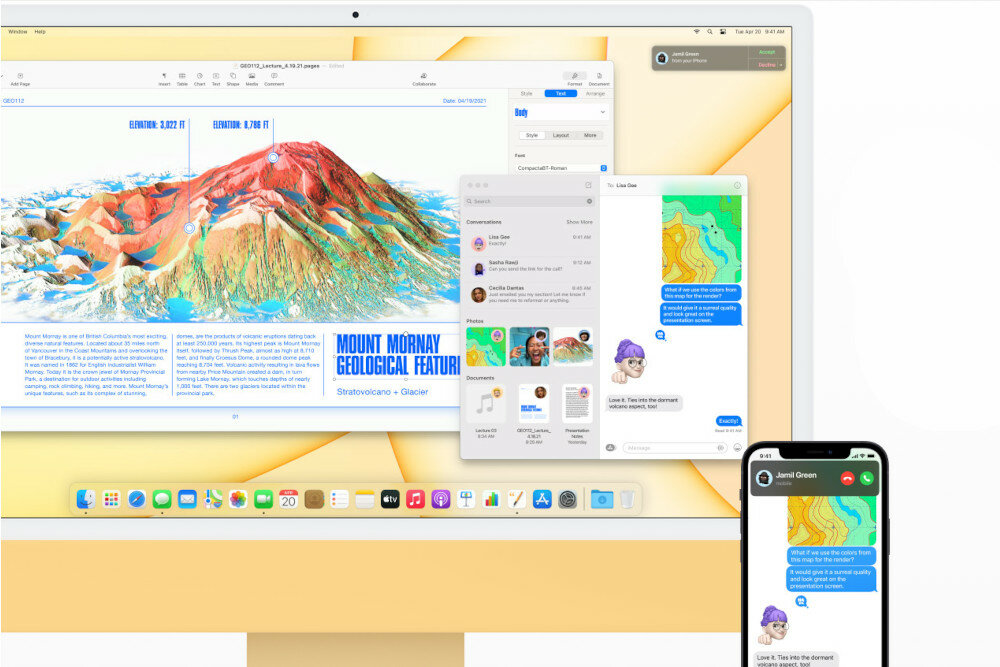Open the Media browser in Pages

(x=252, y=77)
